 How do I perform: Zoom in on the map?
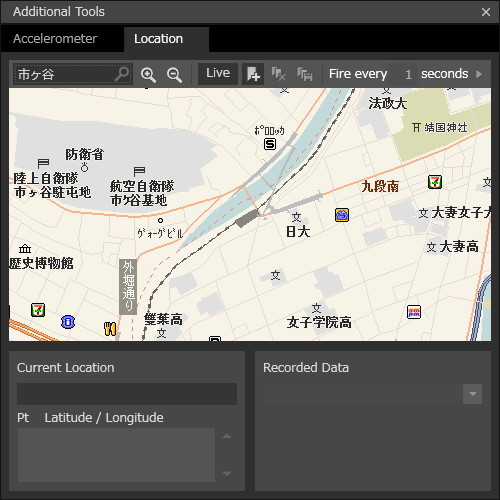point(148,74)
